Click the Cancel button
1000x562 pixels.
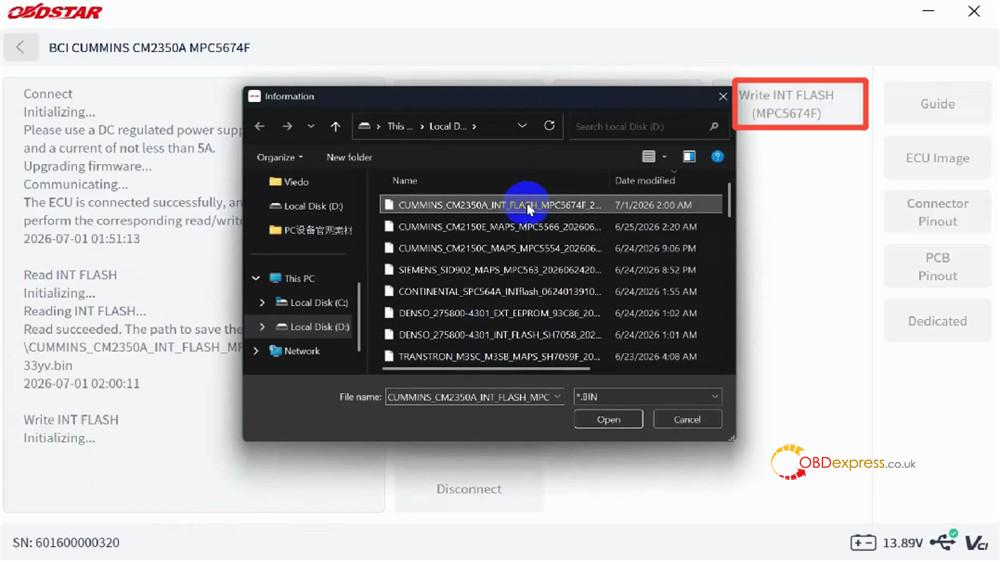point(687,419)
